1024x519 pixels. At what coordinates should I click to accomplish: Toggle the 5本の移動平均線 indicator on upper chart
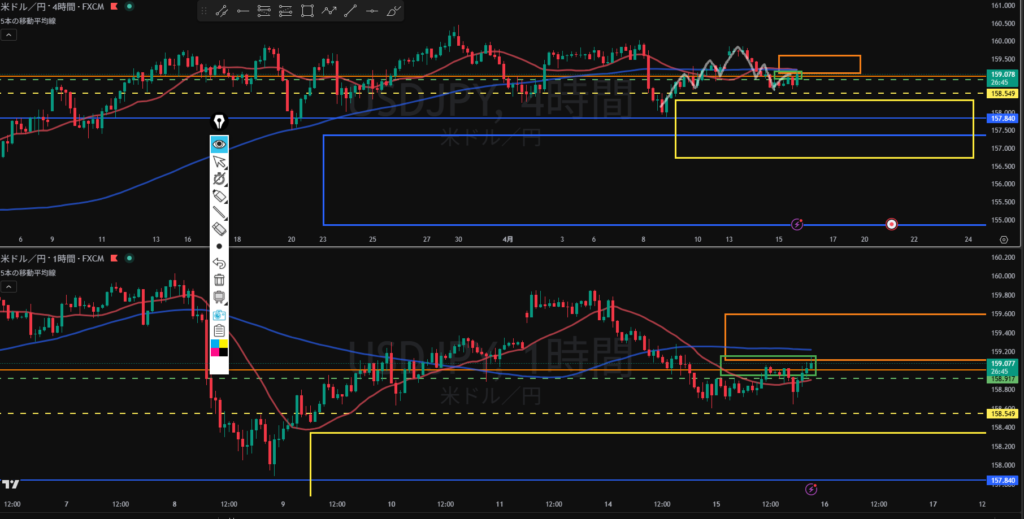(28, 20)
